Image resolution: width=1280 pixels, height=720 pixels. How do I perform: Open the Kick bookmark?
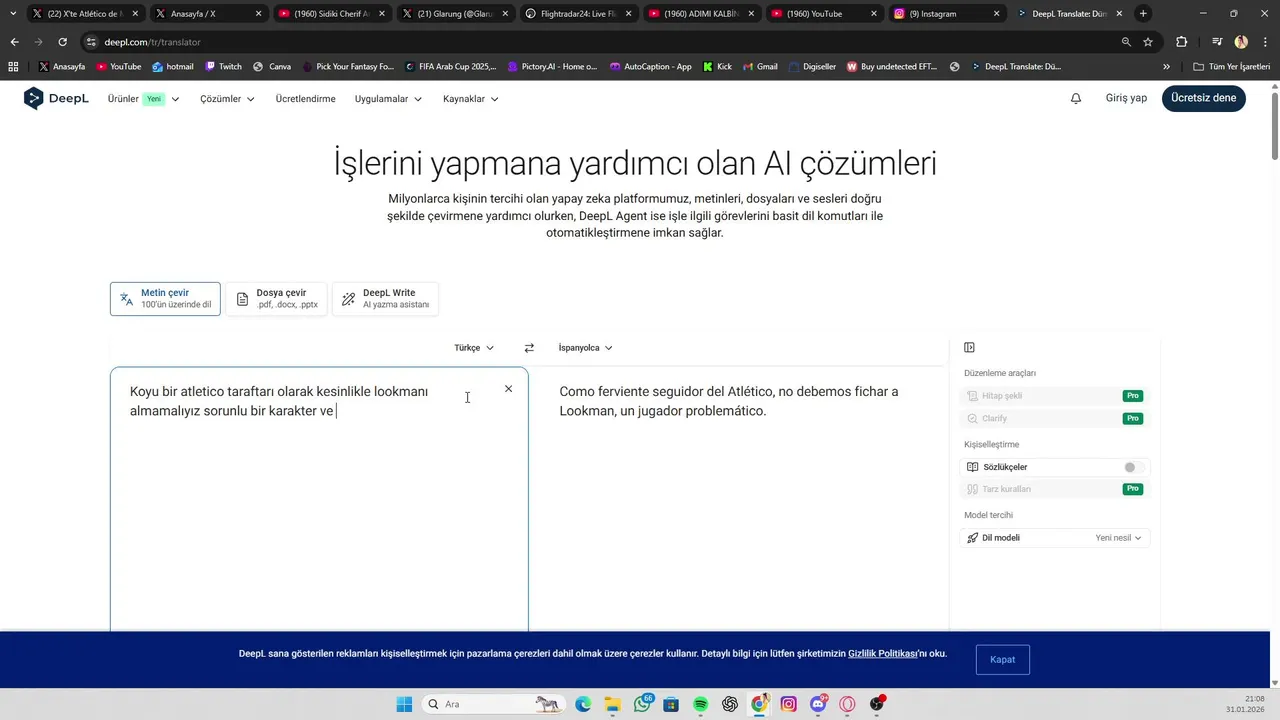tap(717, 67)
